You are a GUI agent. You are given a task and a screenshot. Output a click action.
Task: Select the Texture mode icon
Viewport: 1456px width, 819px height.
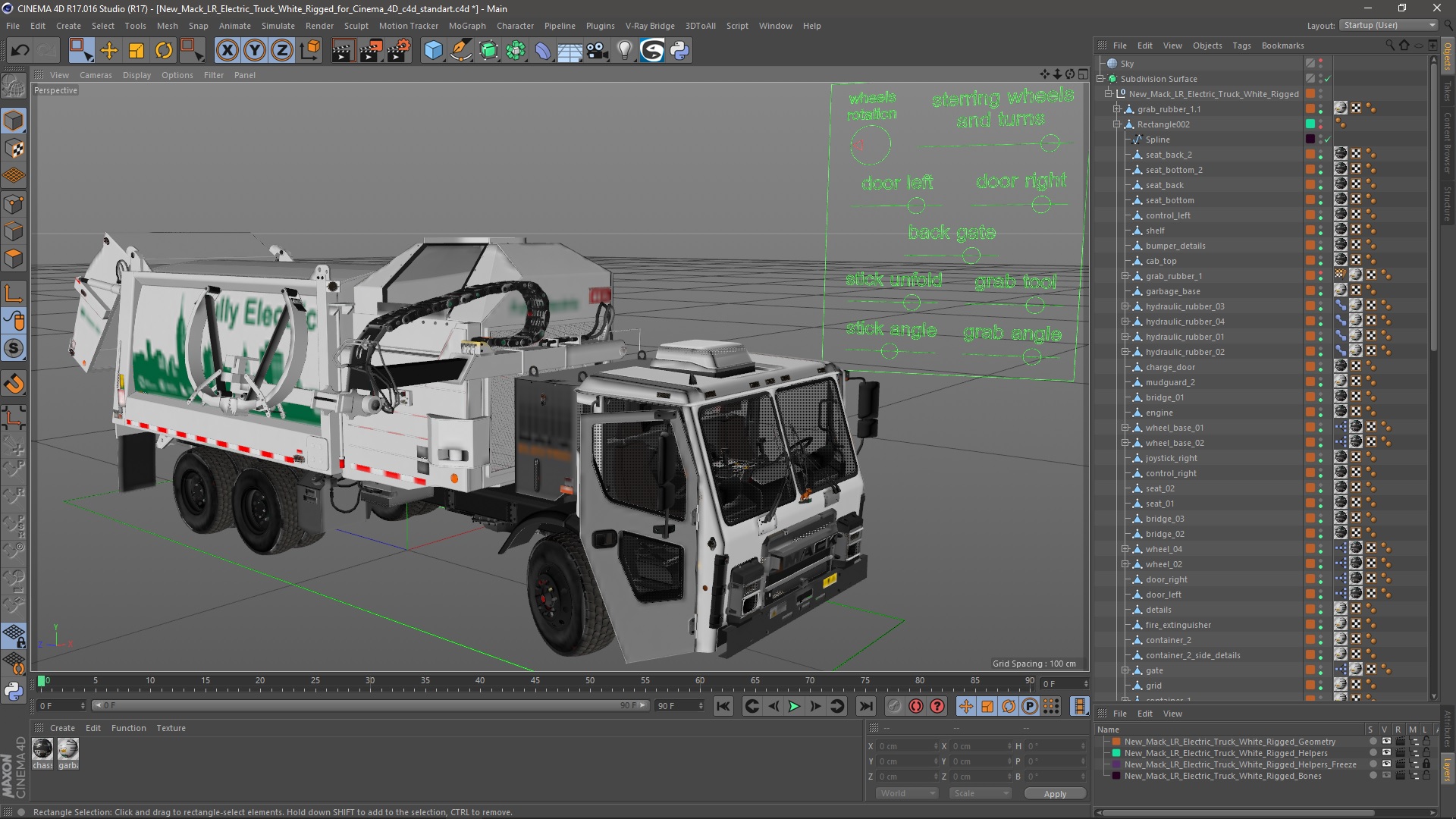click(14, 149)
